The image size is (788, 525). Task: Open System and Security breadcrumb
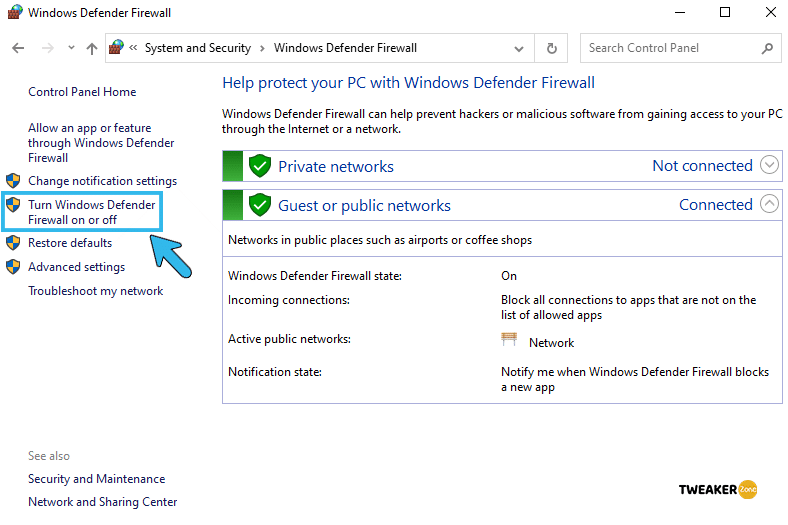pyautogui.click(x=198, y=48)
